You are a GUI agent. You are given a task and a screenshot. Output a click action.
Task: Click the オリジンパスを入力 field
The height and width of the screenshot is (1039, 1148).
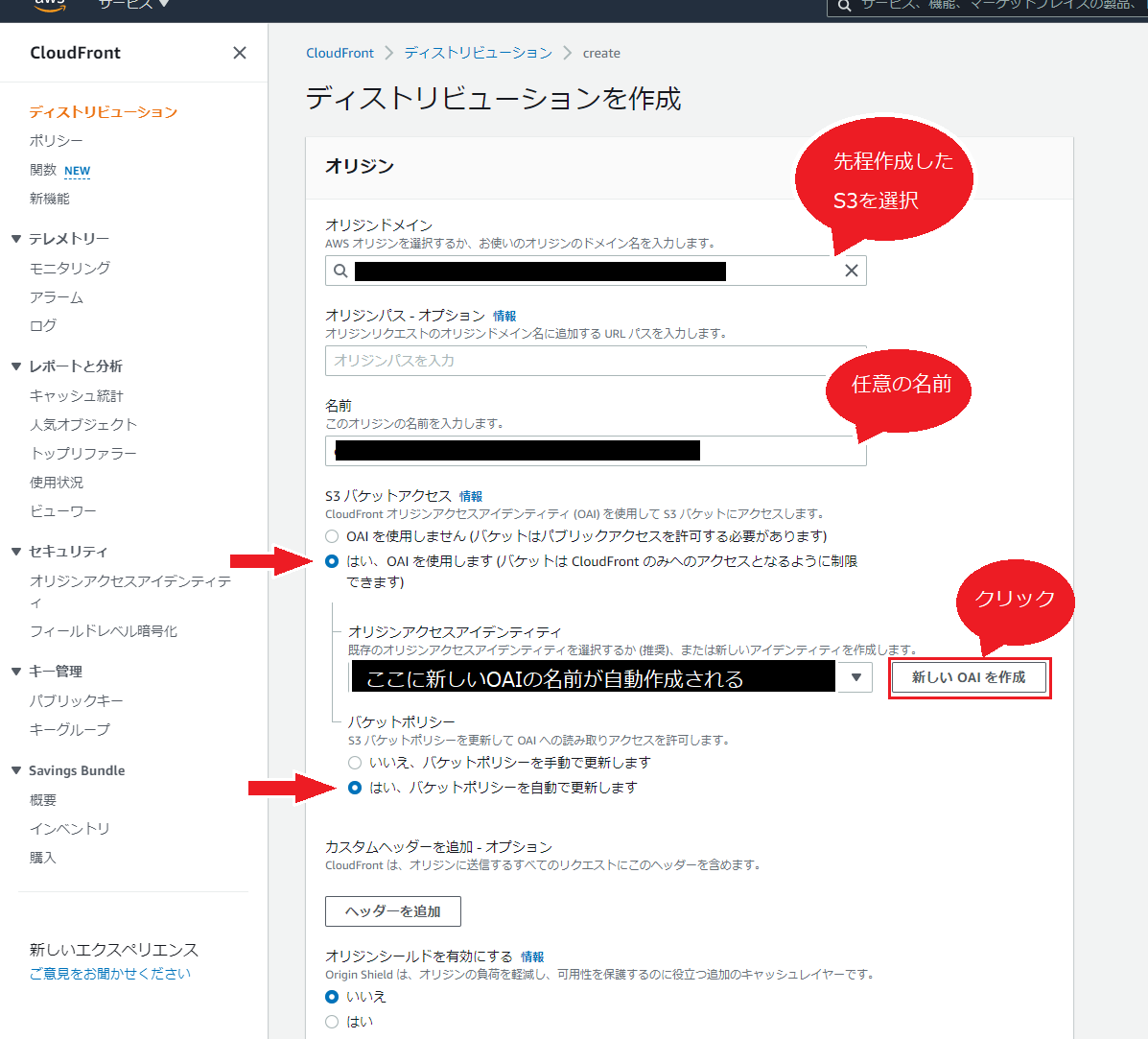point(596,361)
